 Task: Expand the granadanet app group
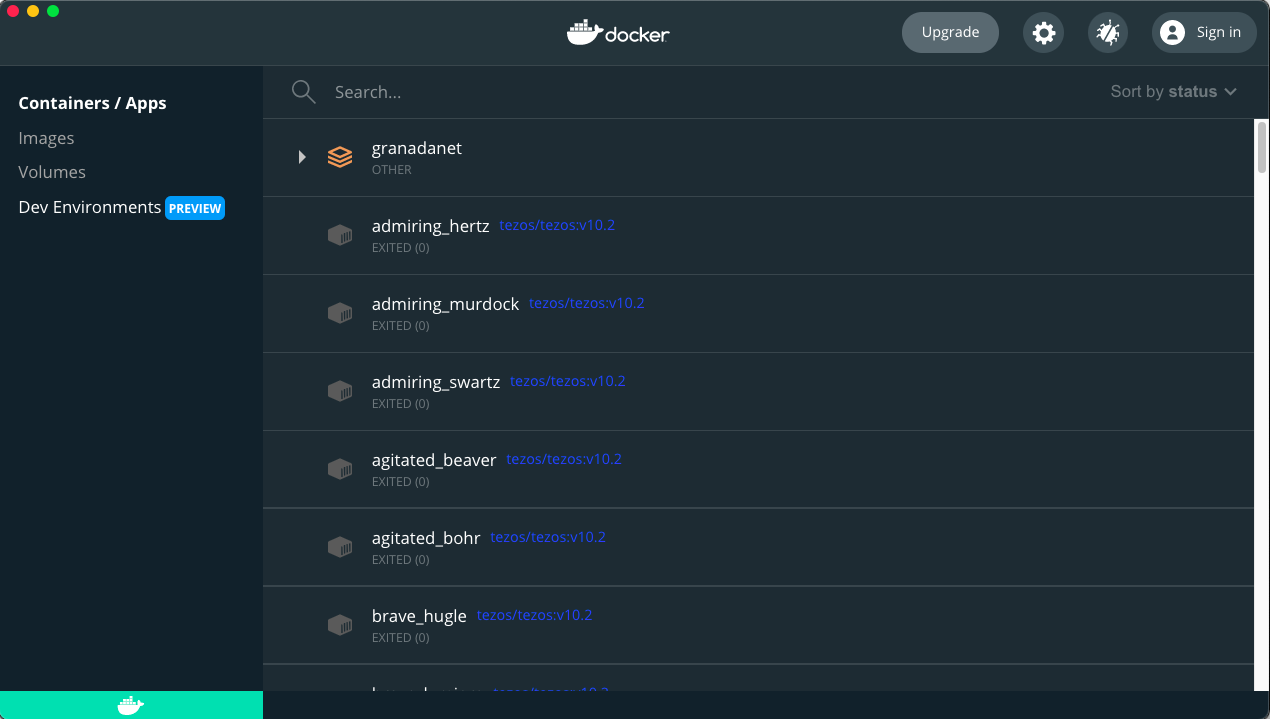(302, 157)
